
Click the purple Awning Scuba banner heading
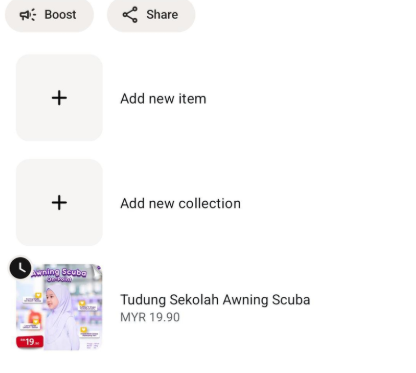pos(59,274)
